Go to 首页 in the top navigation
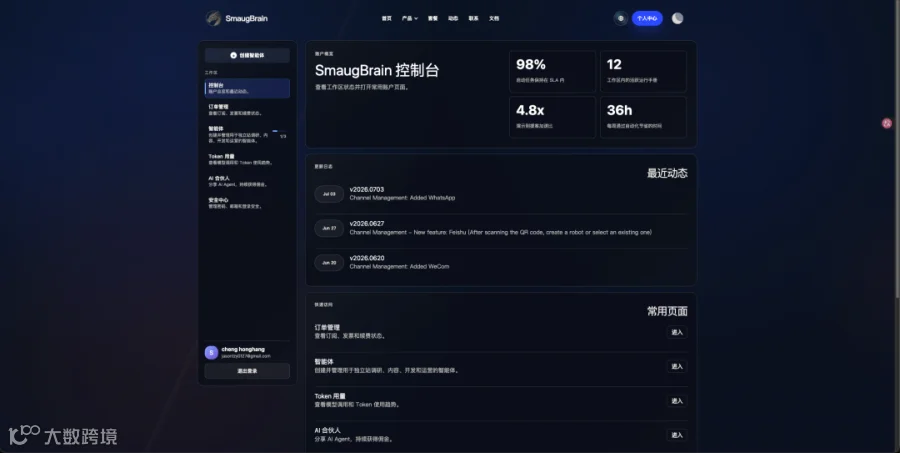 [387, 18]
